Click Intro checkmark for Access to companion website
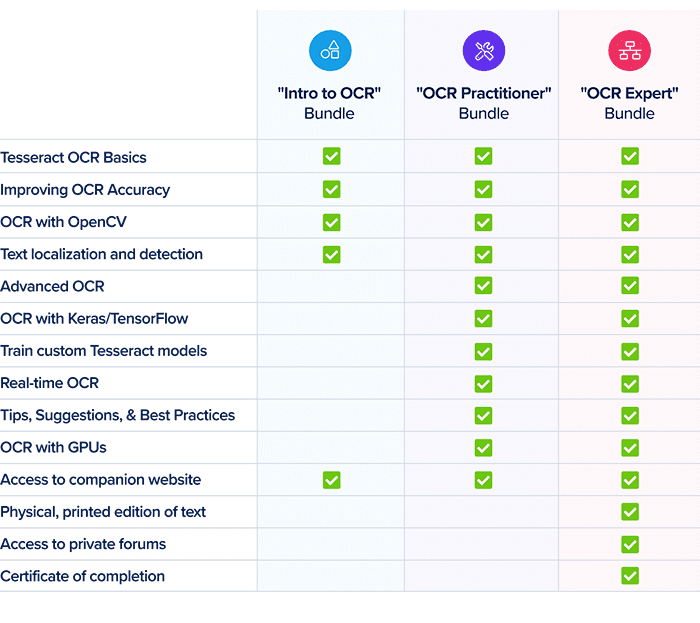Screen dimensions: 700x623 [331, 480]
